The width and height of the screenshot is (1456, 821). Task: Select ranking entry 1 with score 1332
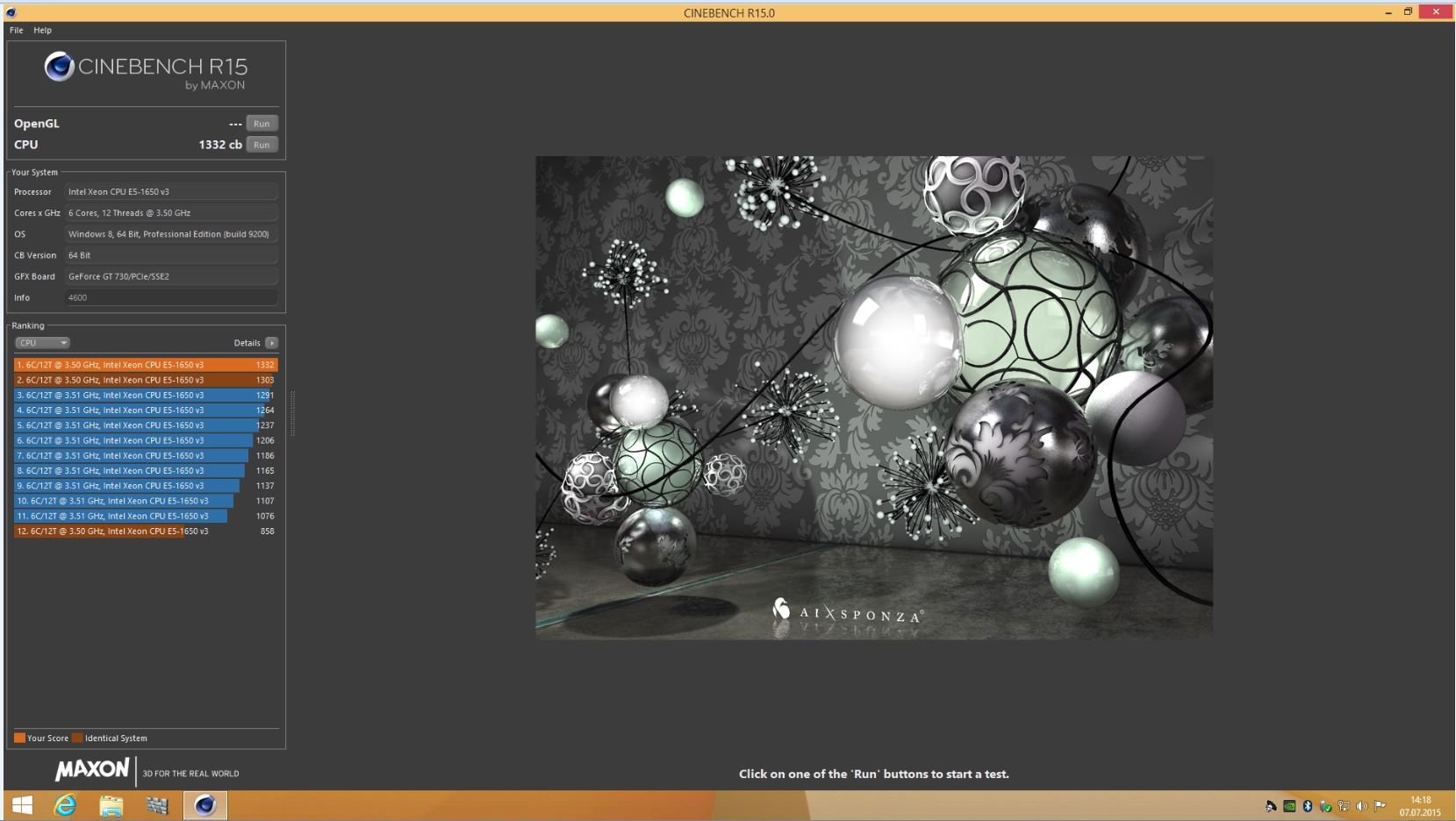pyautogui.click(x=146, y=365)
